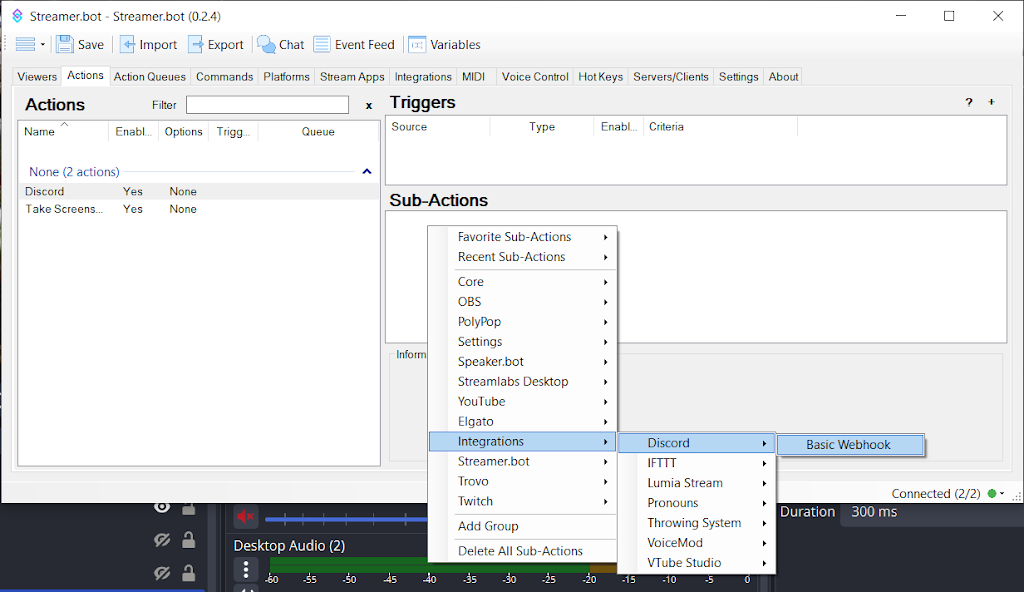
Task: Open Variables from toolbar icon
Action: [x=417, y=45]
